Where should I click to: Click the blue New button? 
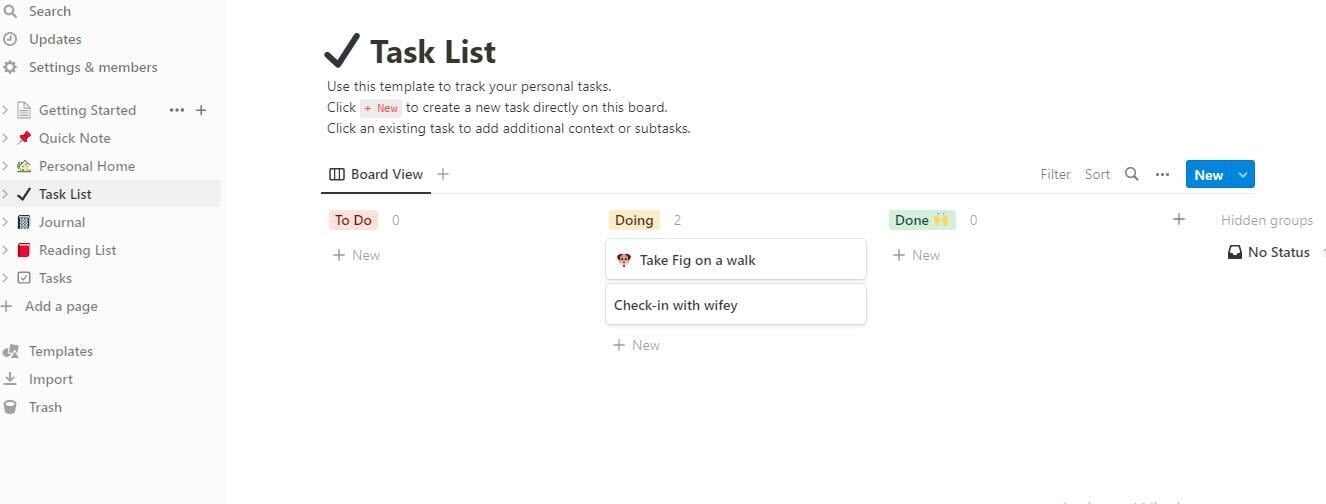[1209, 174]
